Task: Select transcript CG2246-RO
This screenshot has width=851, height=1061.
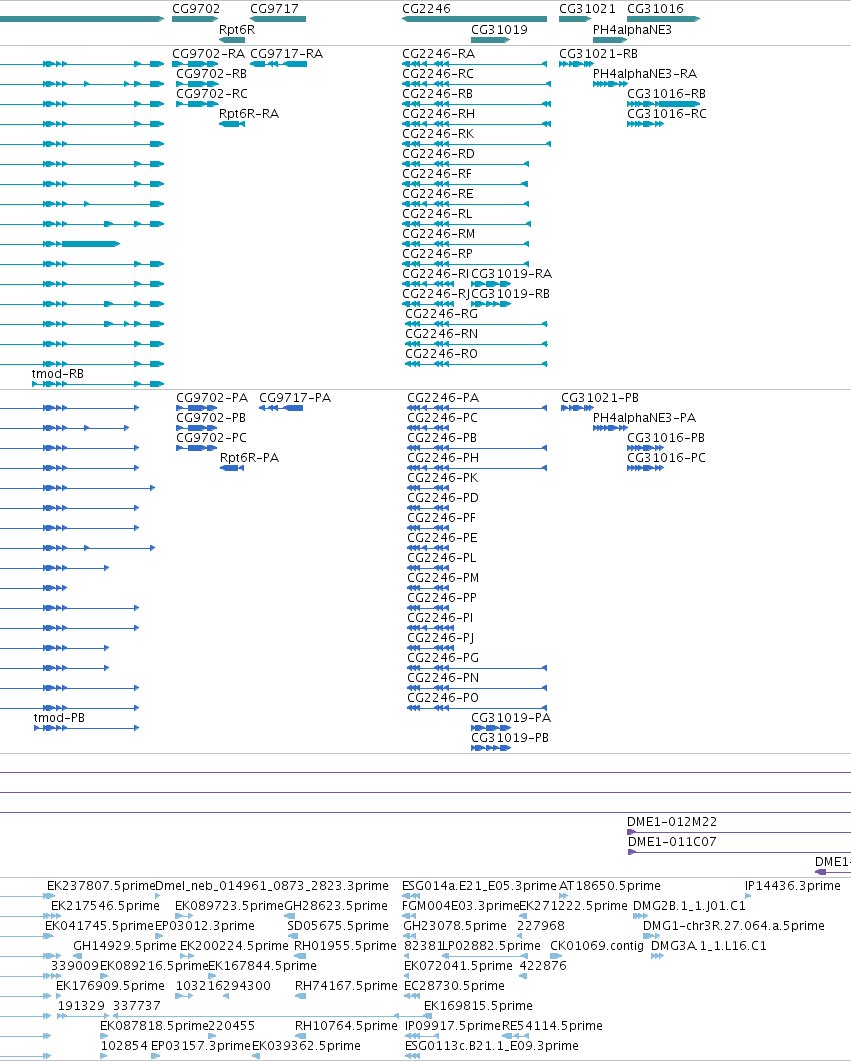Action: [x=441, y=353]
